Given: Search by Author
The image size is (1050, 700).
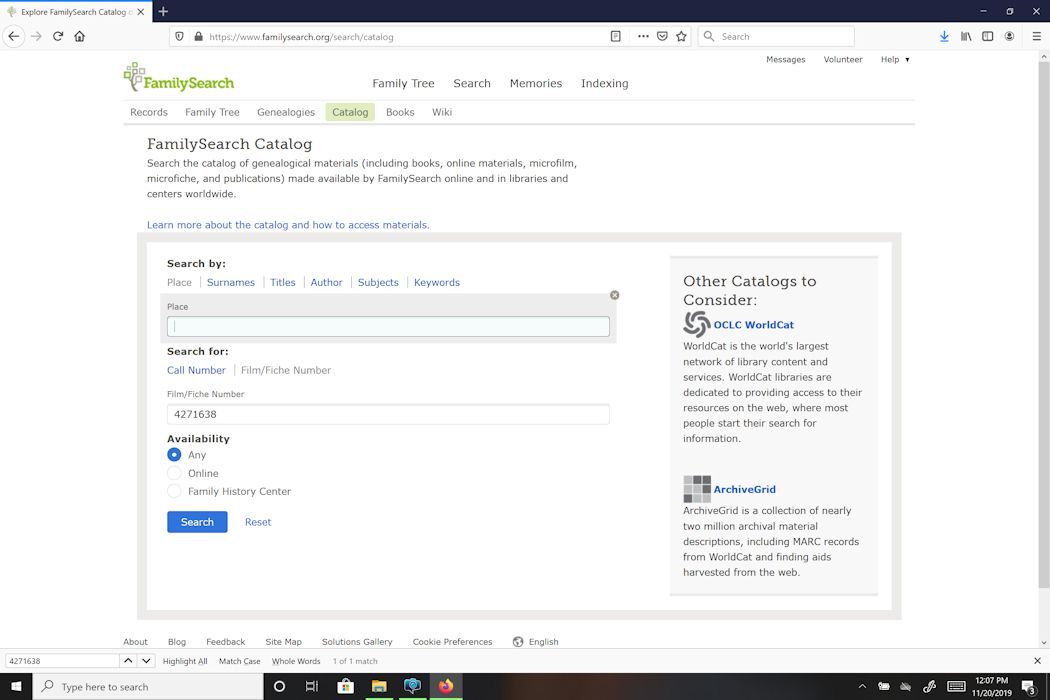Looking at the screenshot, I should 326,283.
